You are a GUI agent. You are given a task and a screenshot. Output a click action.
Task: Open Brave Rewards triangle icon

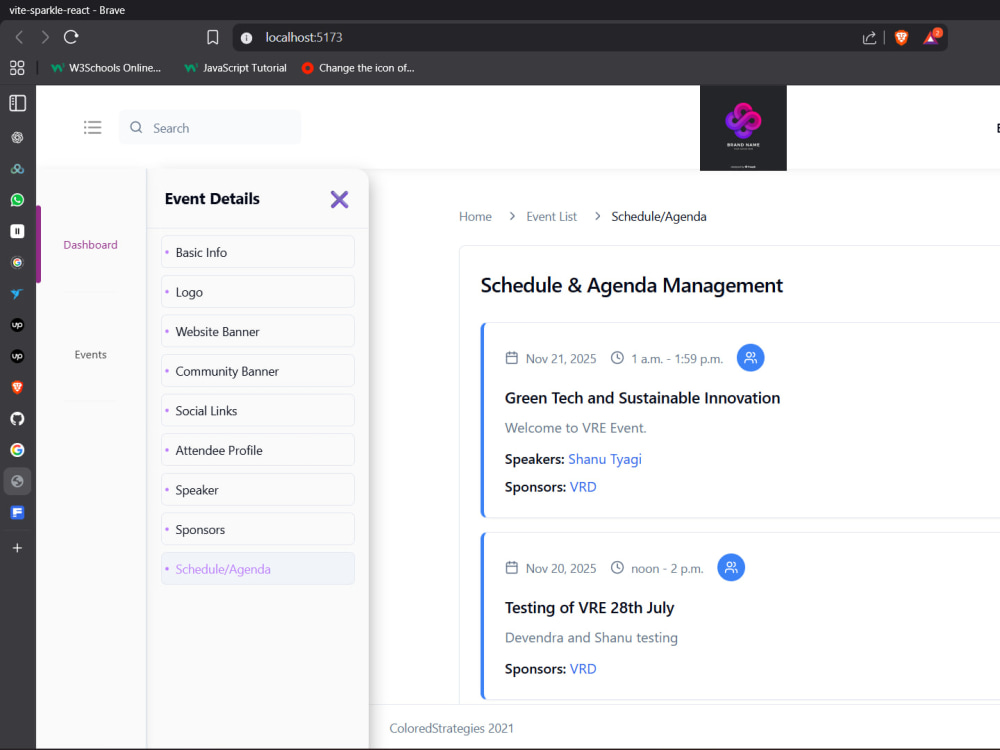pos(932,37)
